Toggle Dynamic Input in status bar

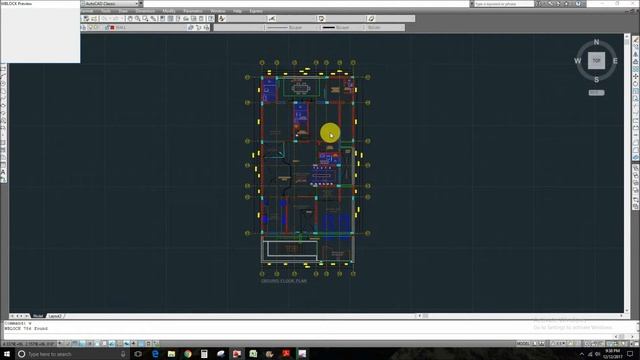pos(126,343)
